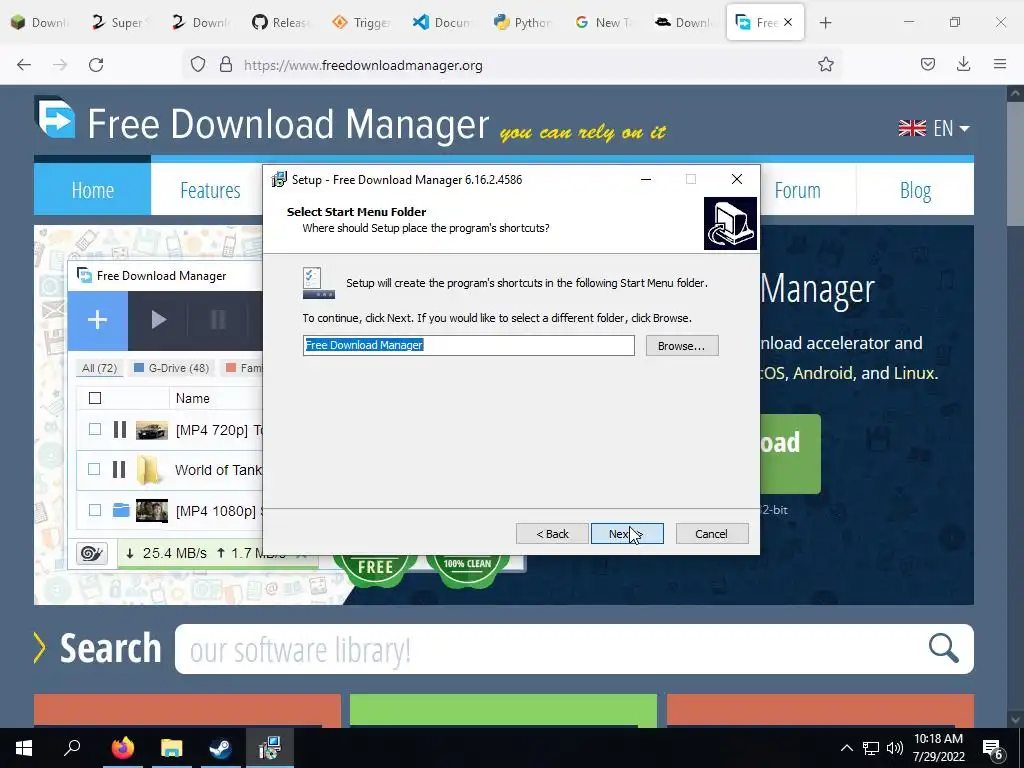This screenshot has height=768, width=1024.
Task: Click the setup installer taskbar icon
Action: click(x=269, y=748)
